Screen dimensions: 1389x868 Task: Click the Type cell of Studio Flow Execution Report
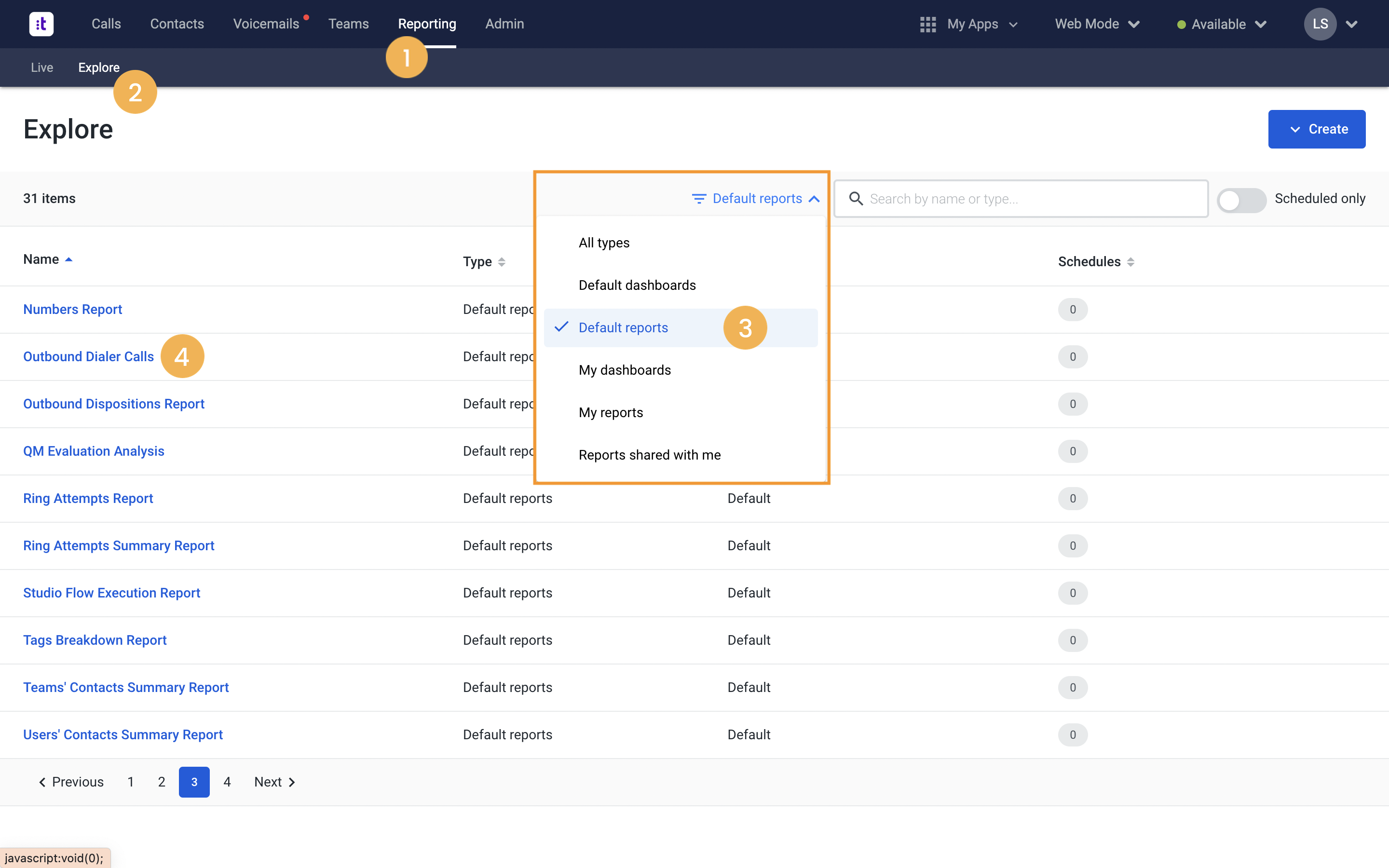(x=507, y=593)
